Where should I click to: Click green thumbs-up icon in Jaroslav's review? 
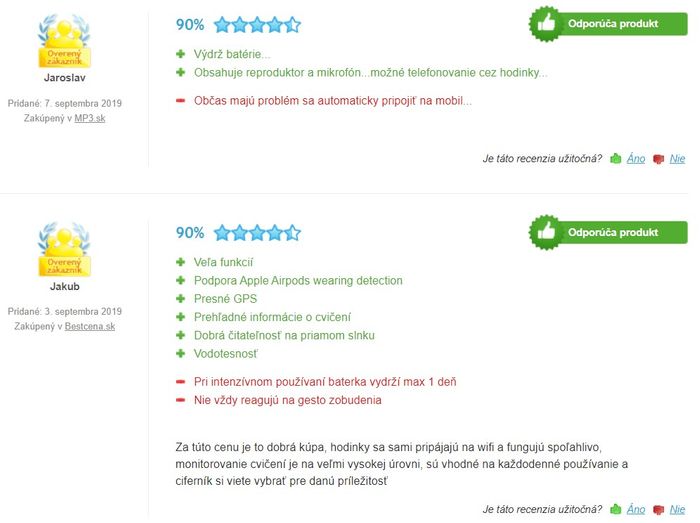click(x=616, y=158)
